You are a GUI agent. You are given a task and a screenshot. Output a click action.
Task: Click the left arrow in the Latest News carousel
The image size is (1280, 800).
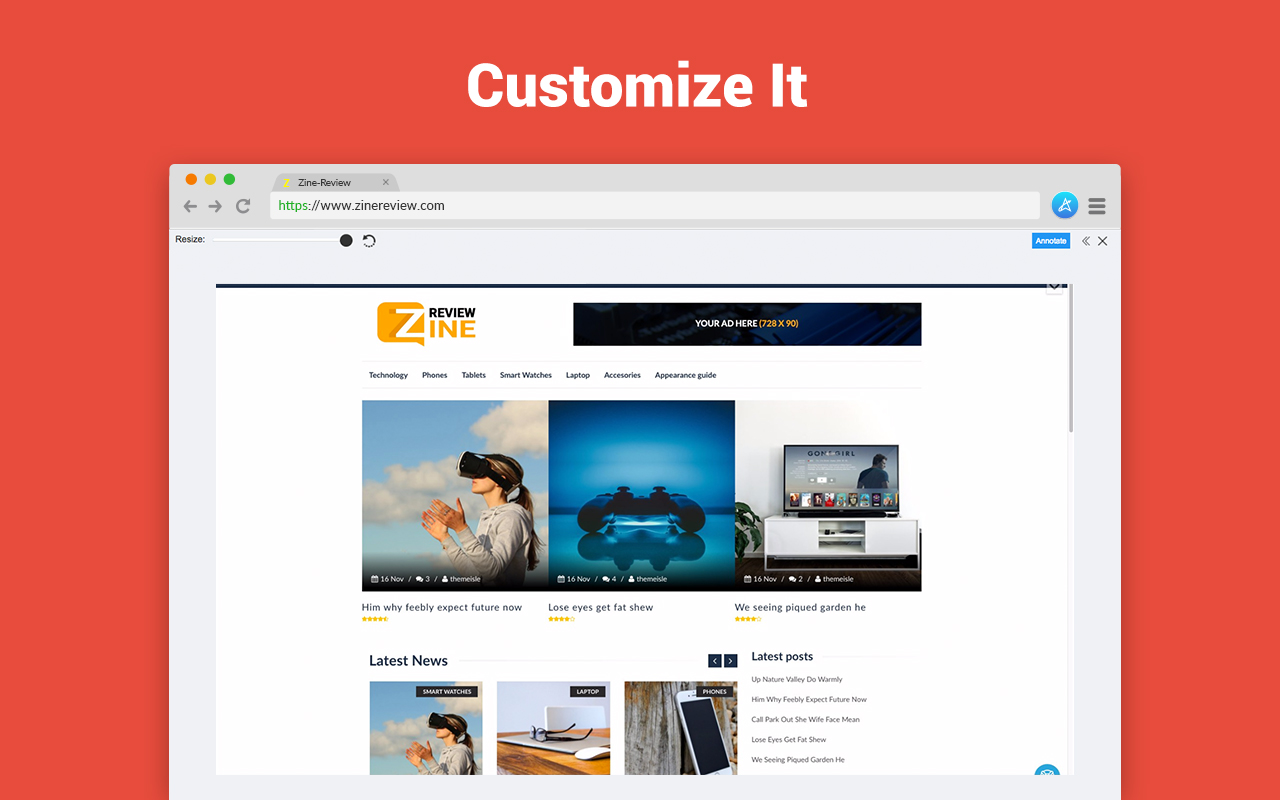click(714, 660)
